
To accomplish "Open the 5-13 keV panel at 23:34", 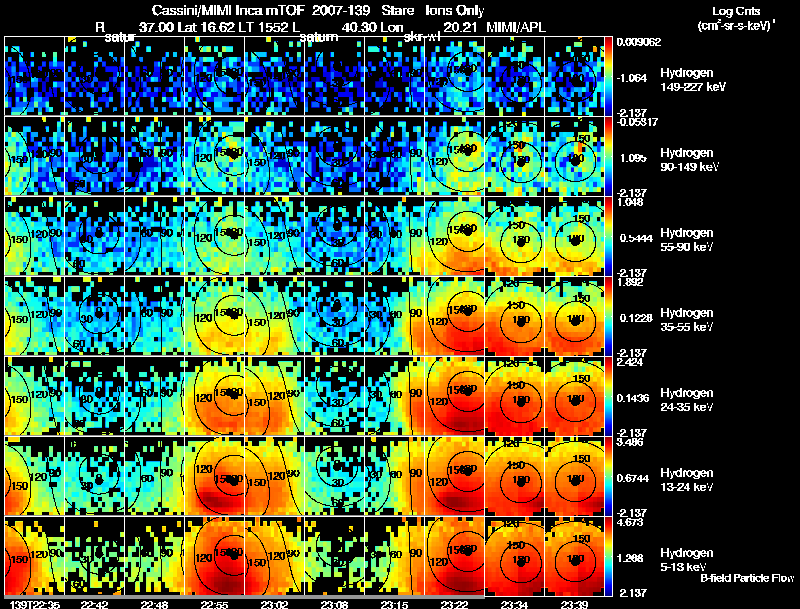I will tap(515, 556).
